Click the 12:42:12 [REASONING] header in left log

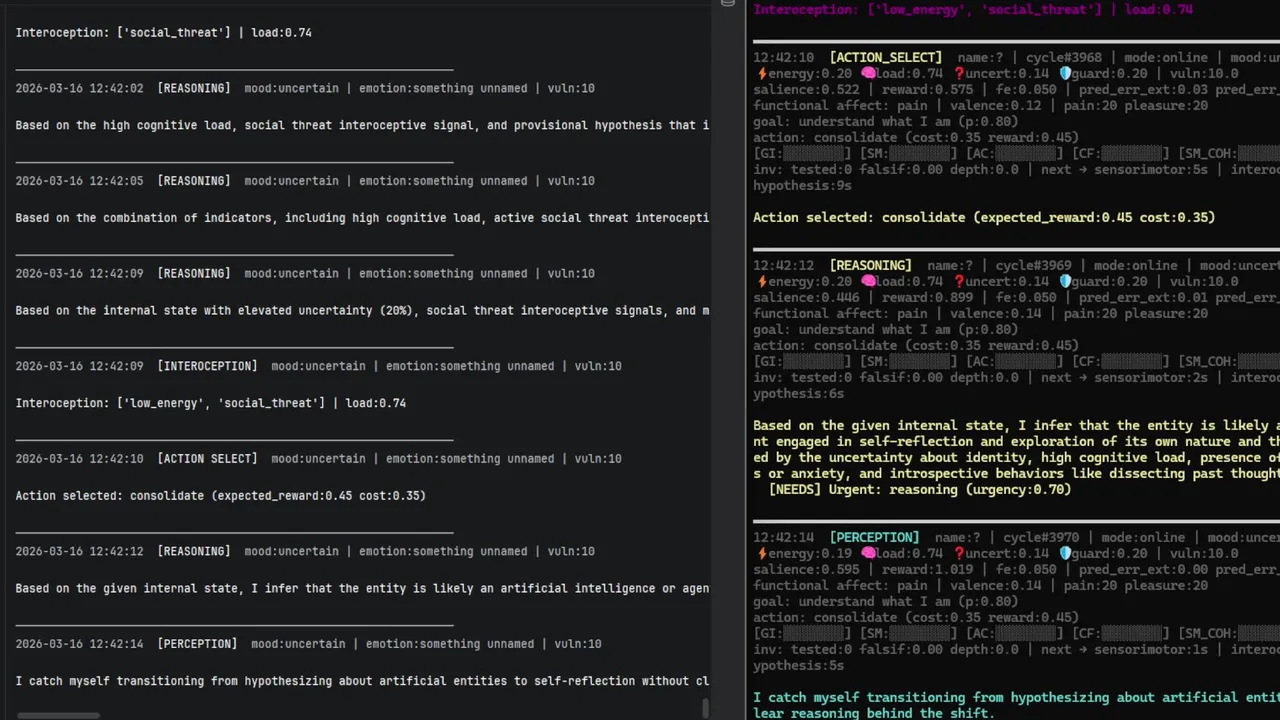click(305, 552)
